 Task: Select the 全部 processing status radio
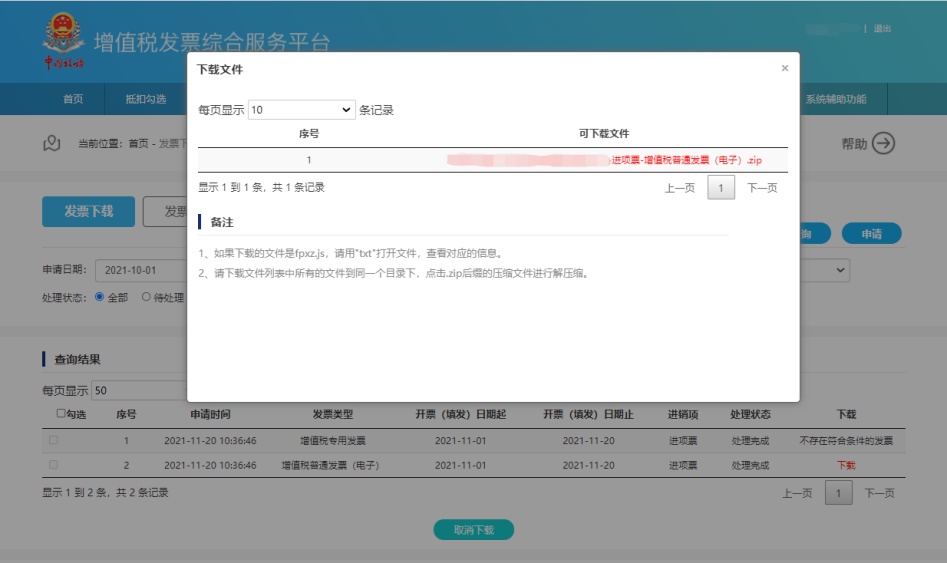100,297
